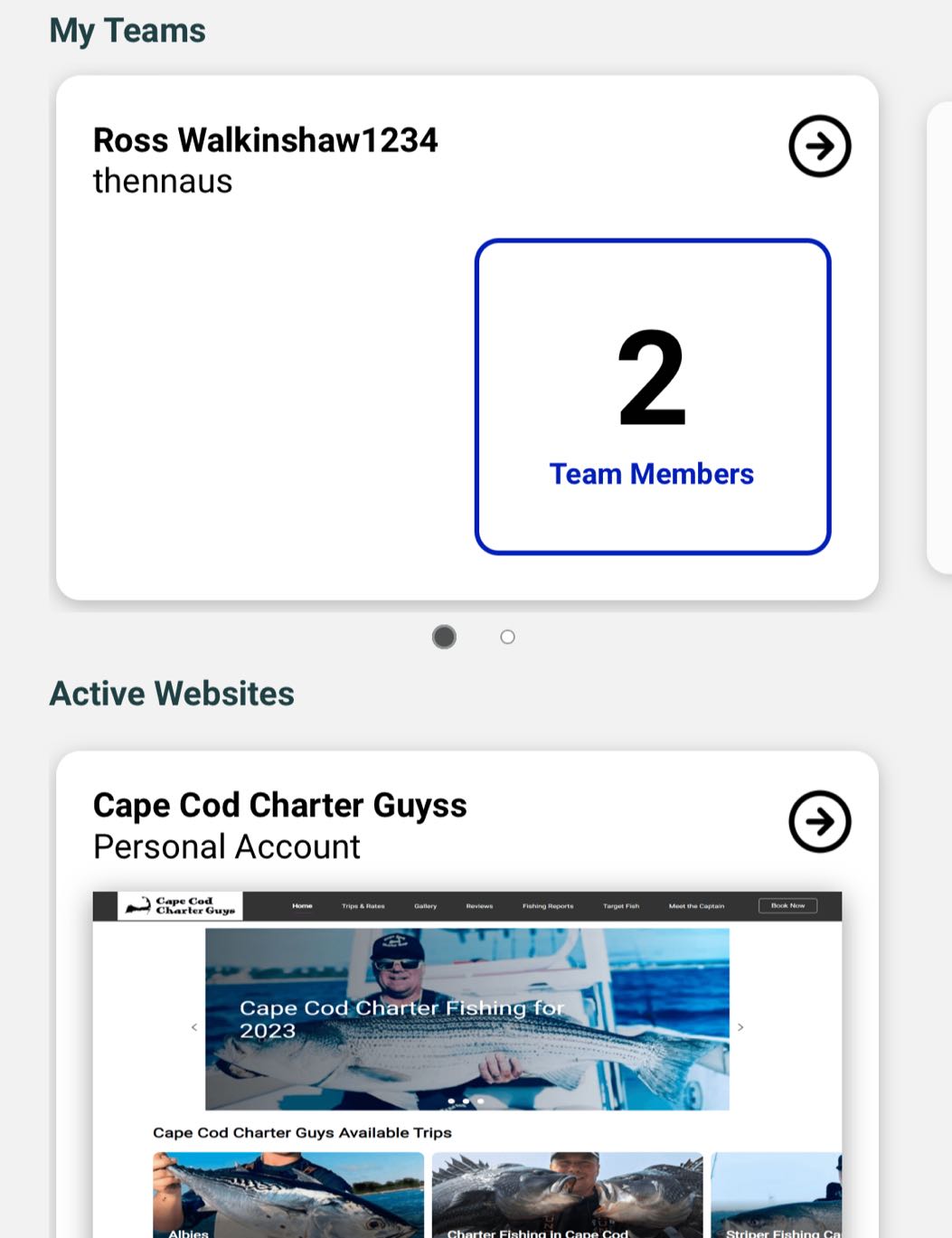Click the Ross Walkinshaw1234 team name
Screen dimensions: 952x1238
(x=265, y=140)
